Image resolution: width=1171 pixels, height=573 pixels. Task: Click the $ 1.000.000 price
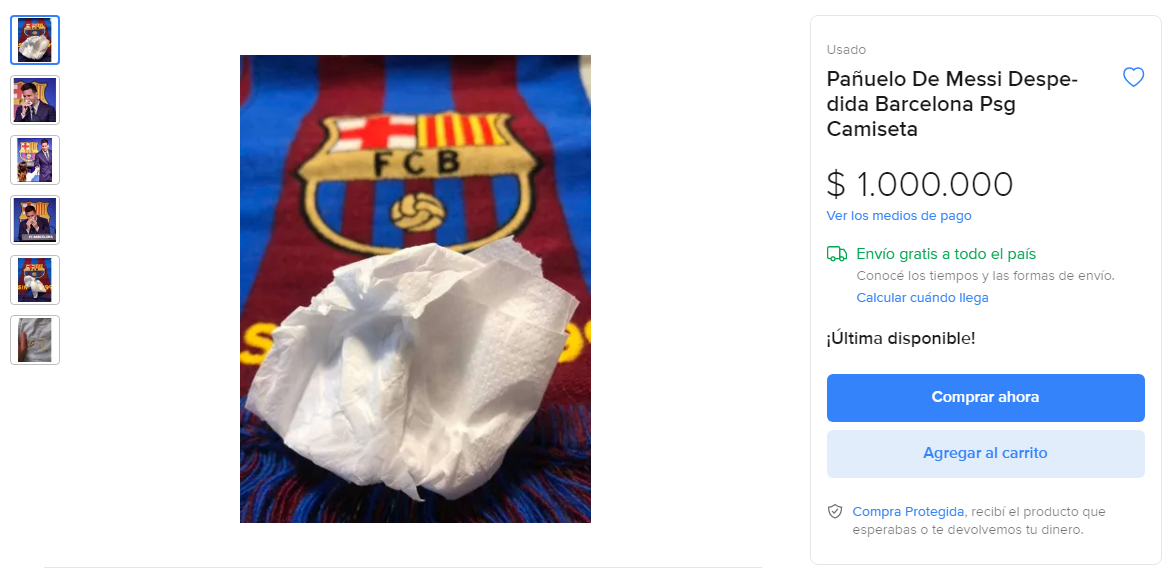coord(920,185)
